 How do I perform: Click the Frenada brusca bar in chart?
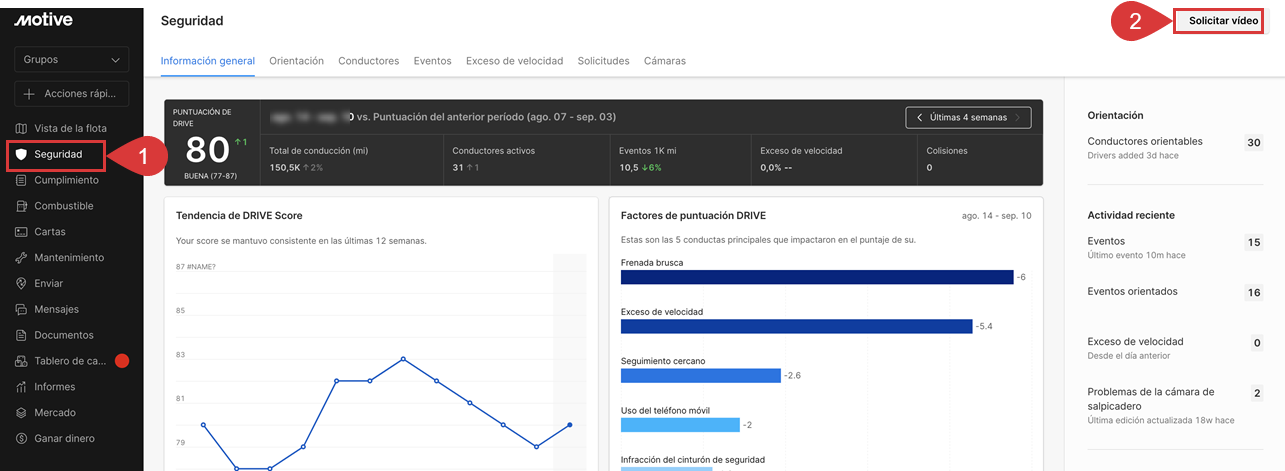point(817,277)
